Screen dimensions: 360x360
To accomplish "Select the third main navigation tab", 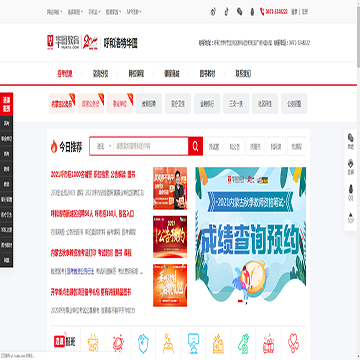I will point(136,74).
